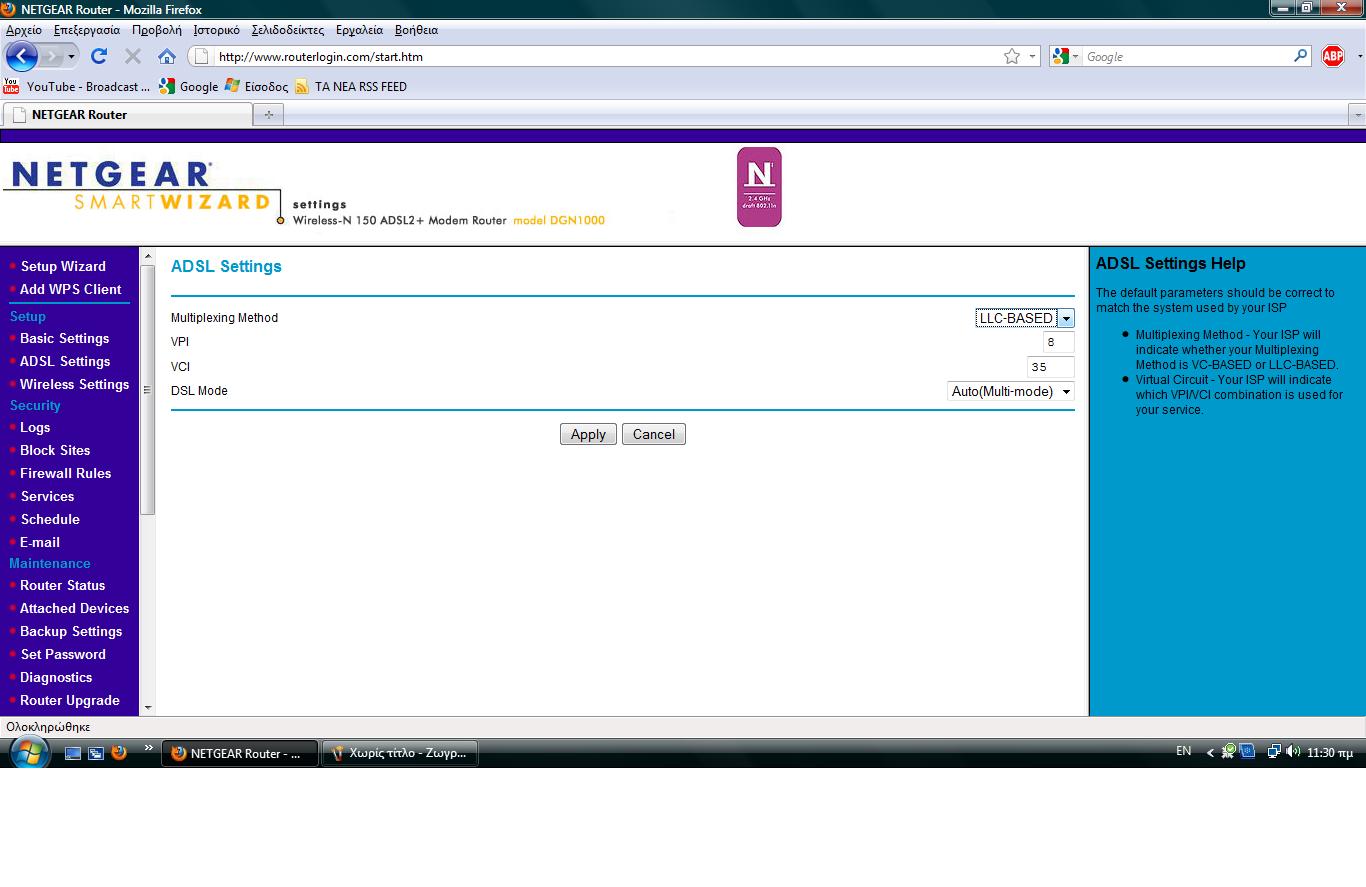Click the volume speaker tray icon
The height and width of the screenshot is (887, 1366).
pos(1292,752)
